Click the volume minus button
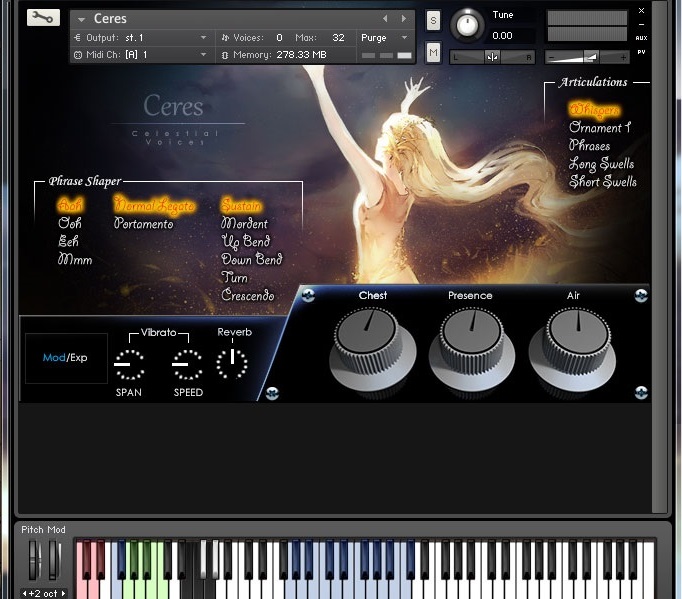Screen dimensions: 682x599 [552, 57]
